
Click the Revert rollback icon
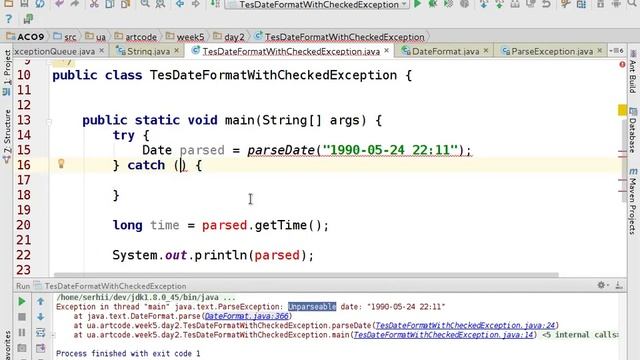pyautogui.click(x=546, y=4)
